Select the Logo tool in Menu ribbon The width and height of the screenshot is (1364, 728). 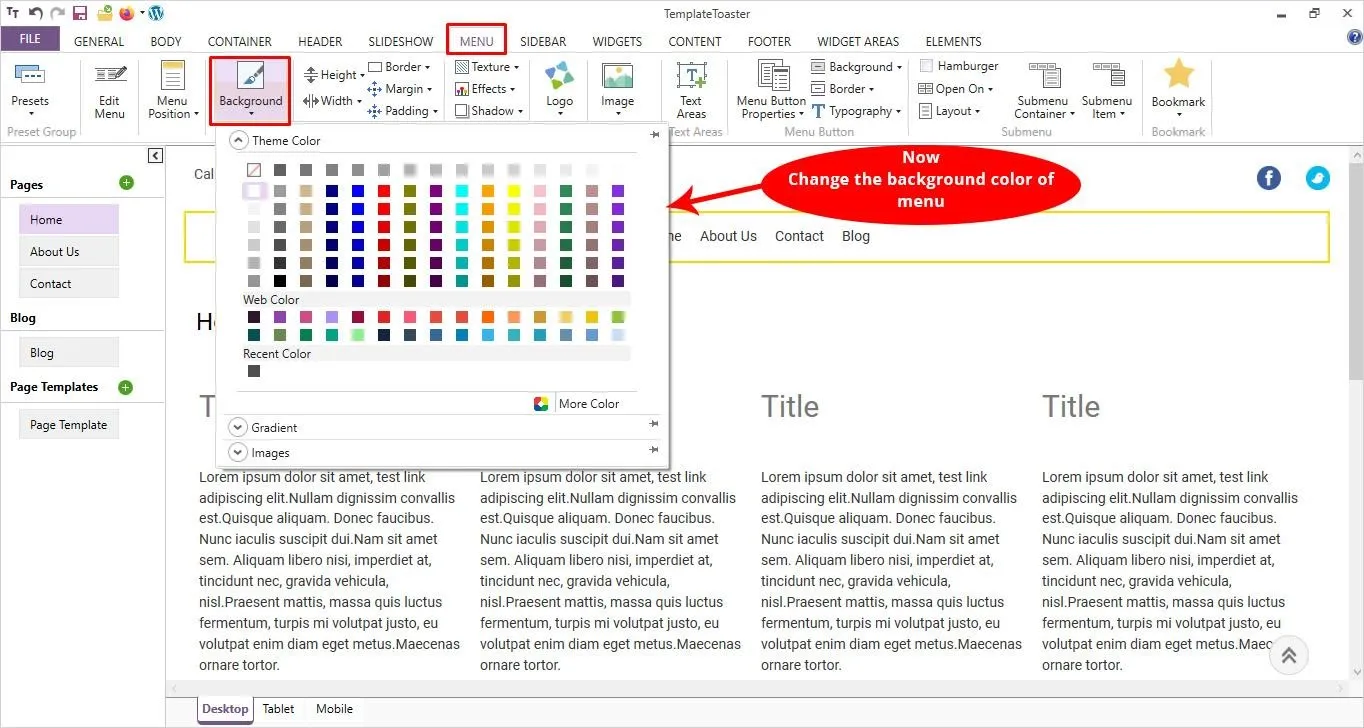coord(558,88)
